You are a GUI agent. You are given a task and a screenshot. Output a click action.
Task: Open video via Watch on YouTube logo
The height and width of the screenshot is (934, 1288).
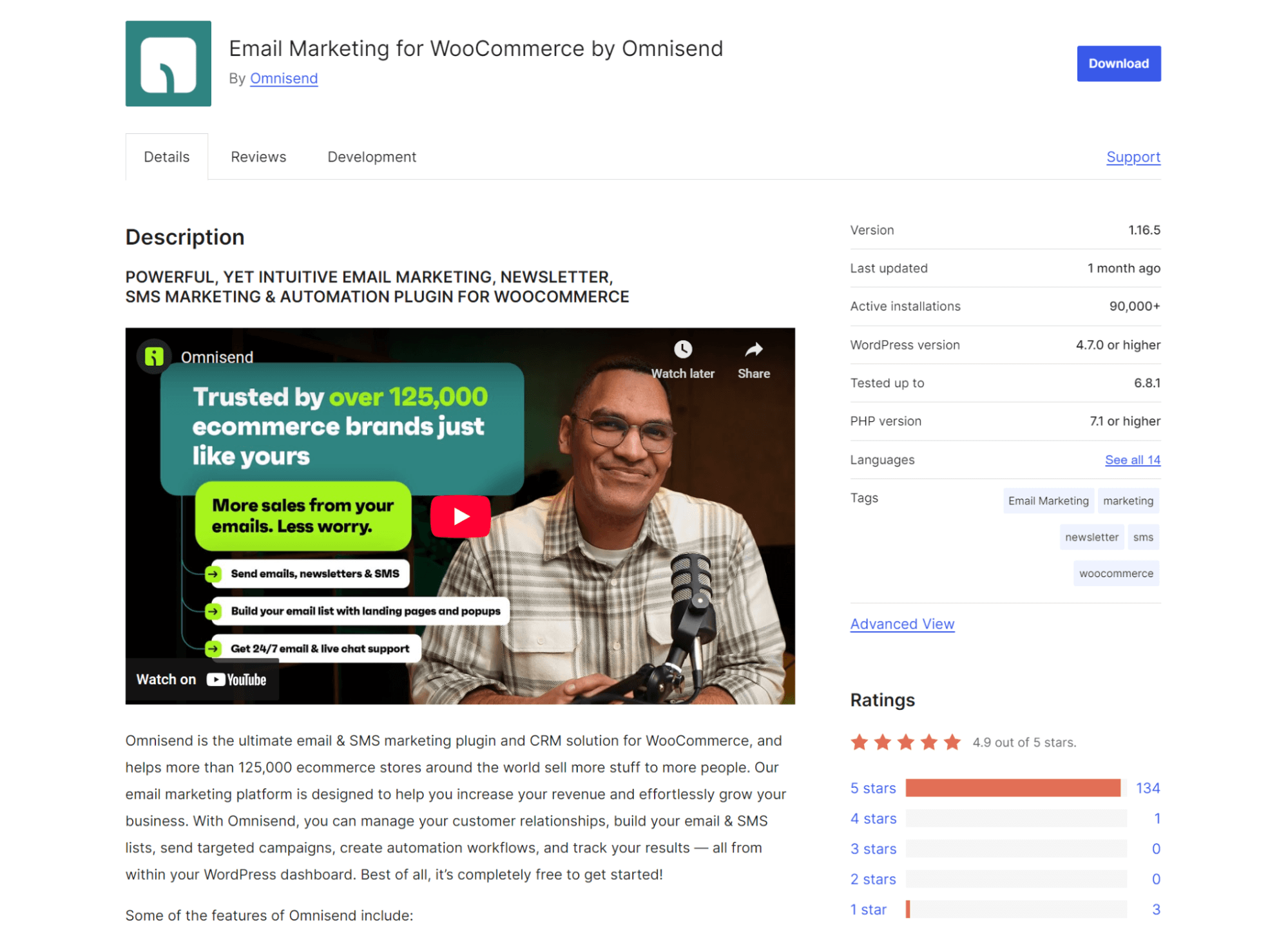[x=236, y=680]
